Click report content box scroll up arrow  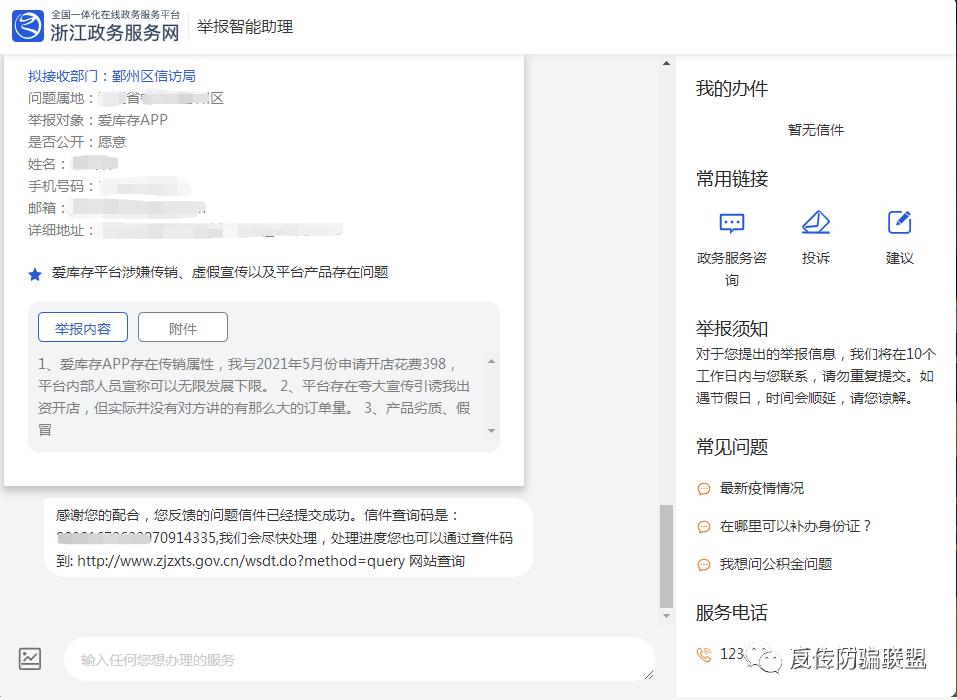491,362
